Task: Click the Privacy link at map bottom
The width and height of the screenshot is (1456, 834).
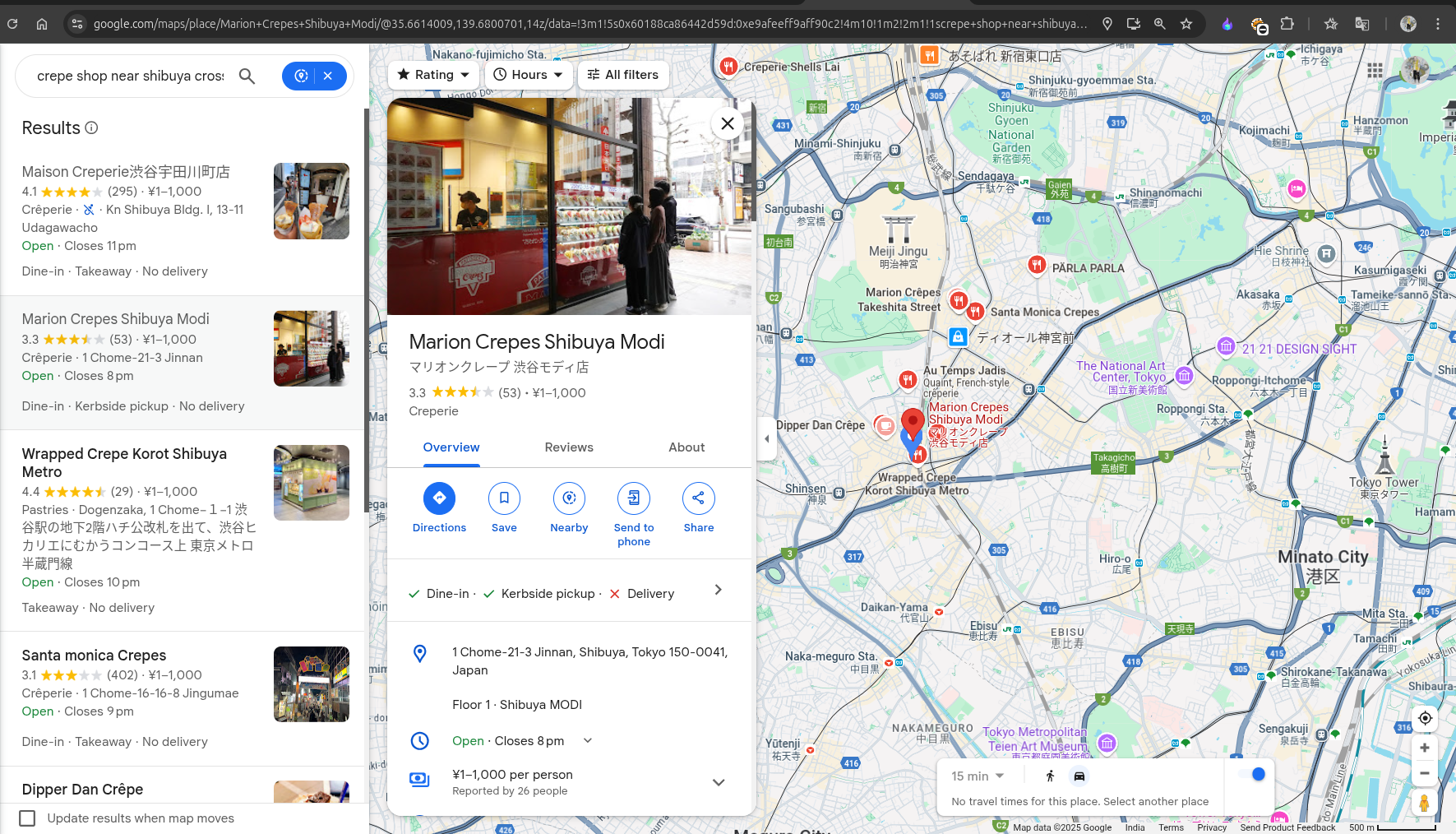Action: pos(1212,827)
